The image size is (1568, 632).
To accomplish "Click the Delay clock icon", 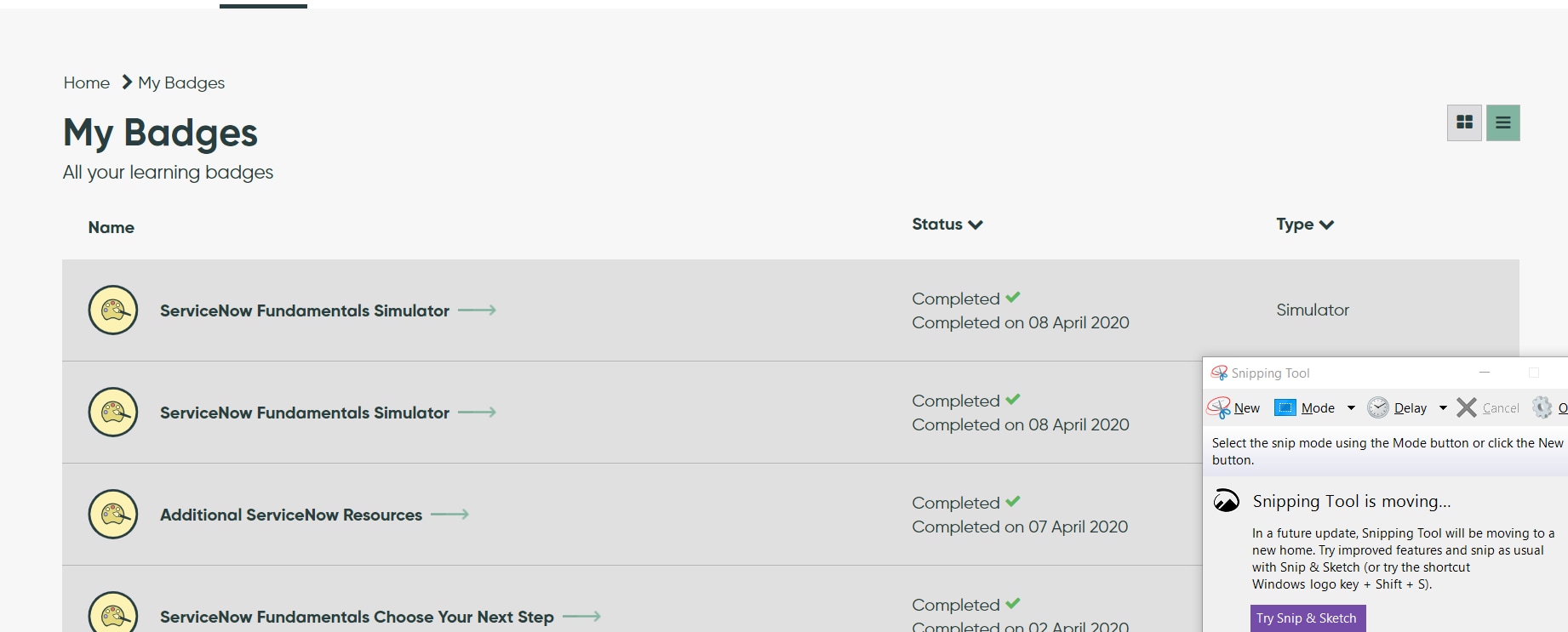I will (1377, 408).
